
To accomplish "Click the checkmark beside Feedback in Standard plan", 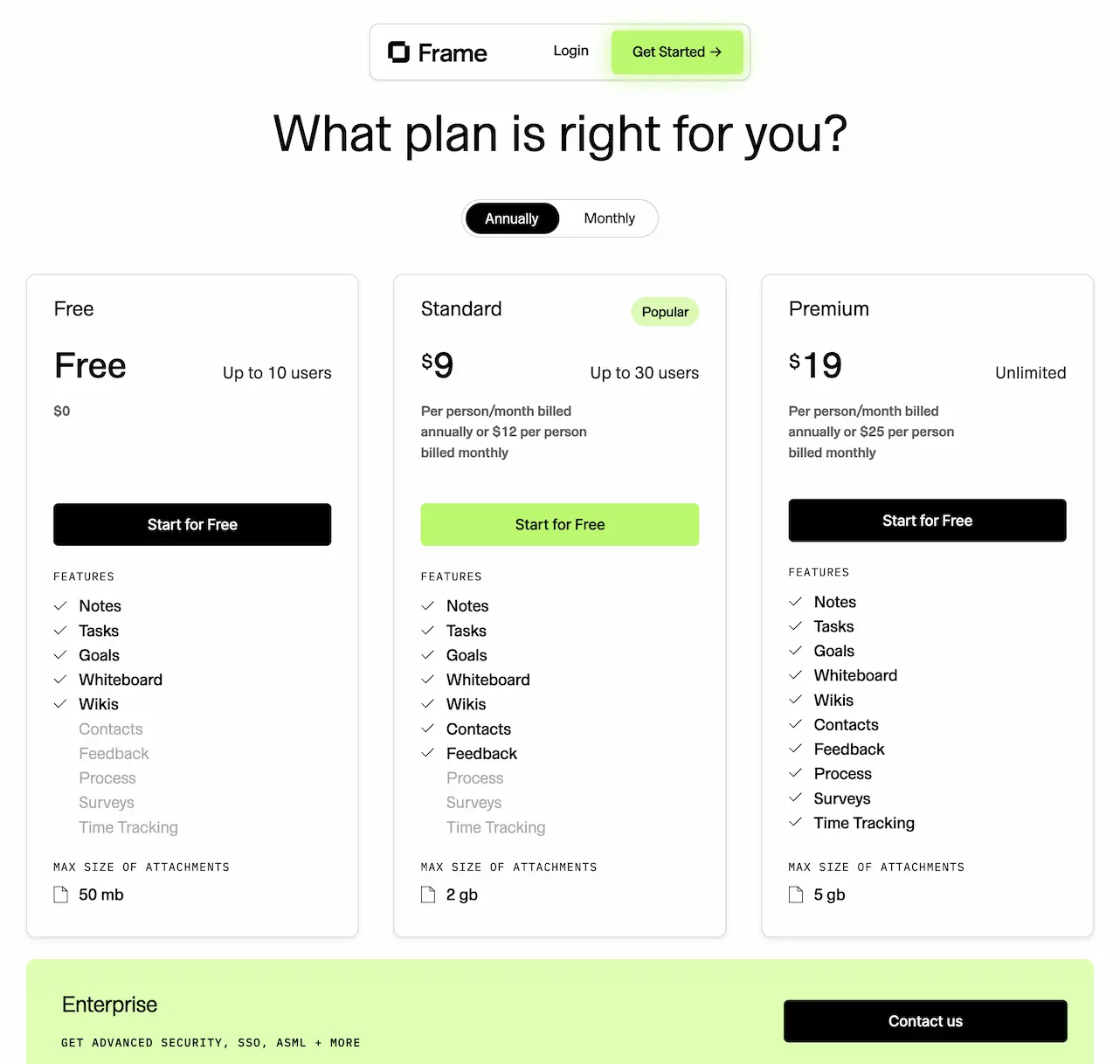I will click(428, 753).
